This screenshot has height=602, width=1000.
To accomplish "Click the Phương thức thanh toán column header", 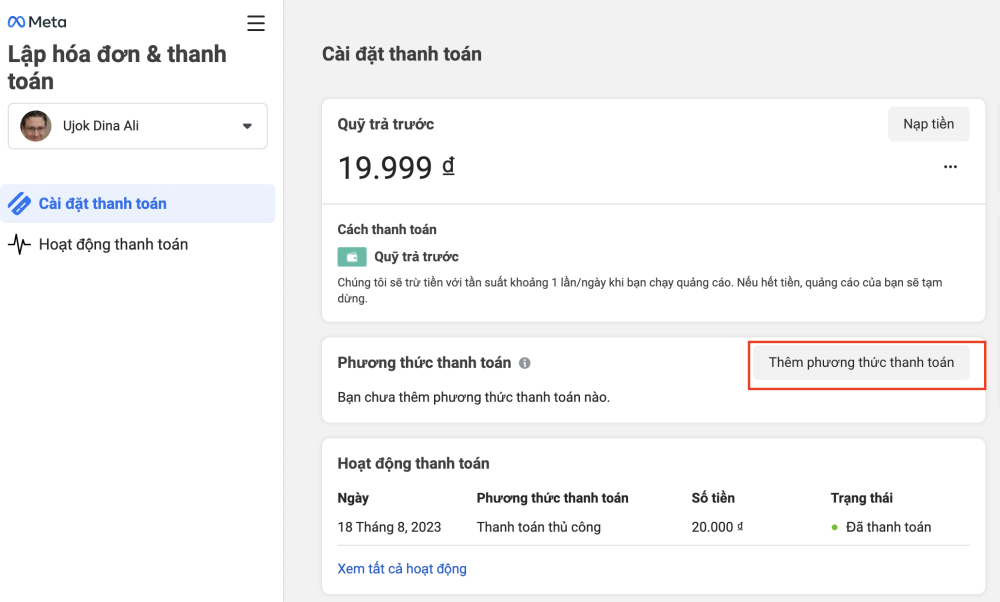I will click(552, 498).
